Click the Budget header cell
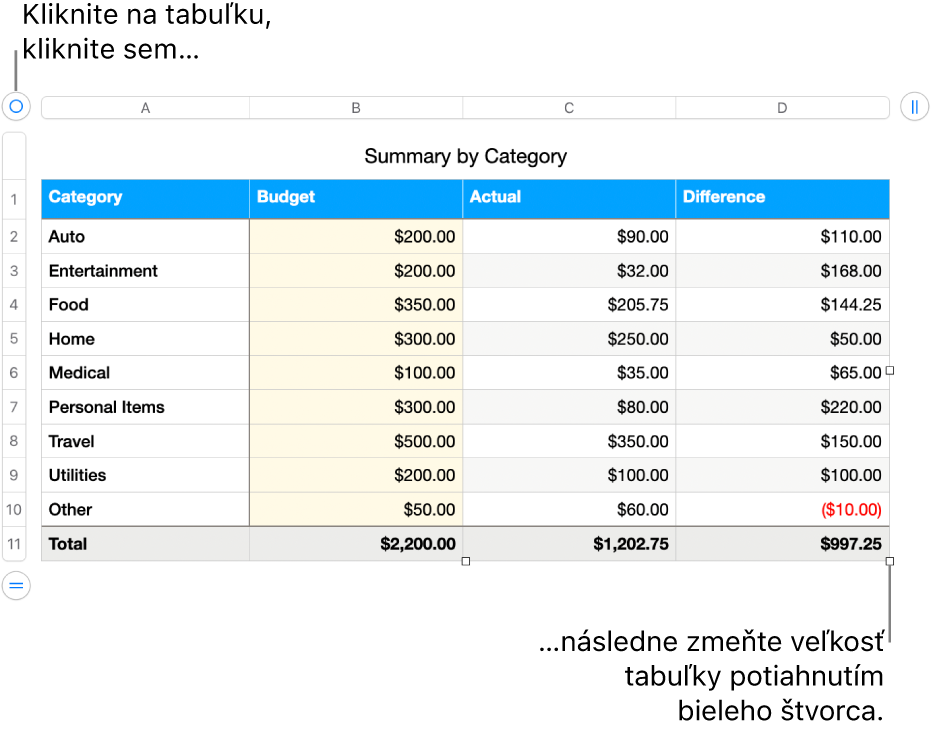Image resolution: width=931 pixels, height=739 pixels. (x=355, y=198)
